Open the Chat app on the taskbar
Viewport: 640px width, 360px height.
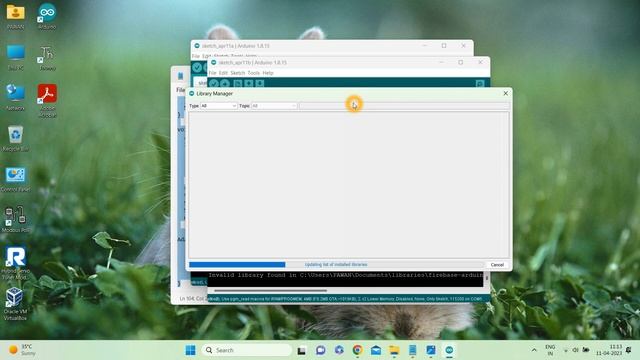320,350
